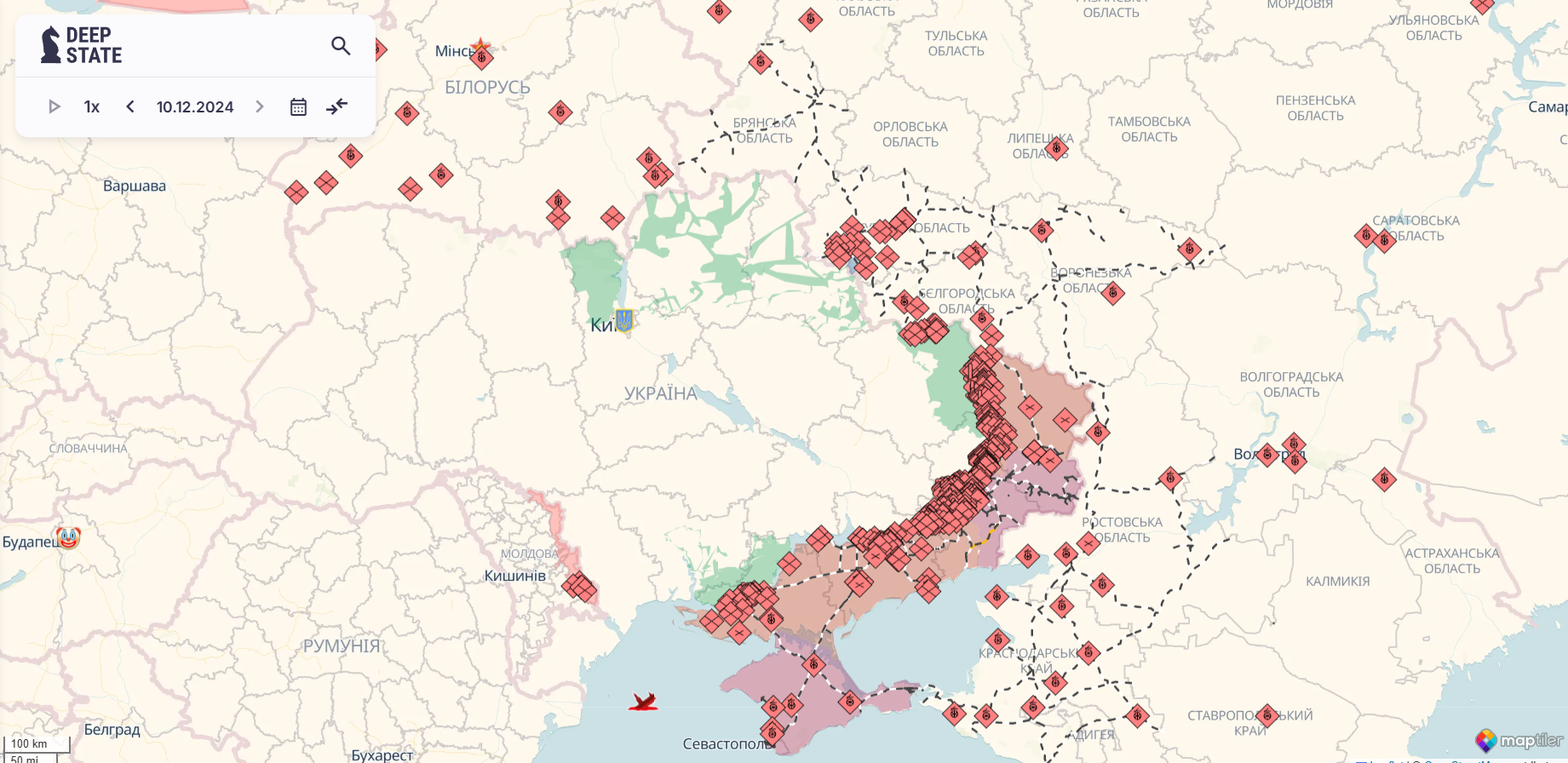
Task: Click the red sunken ship icon in the Black Sea
Action: [644, 703]
